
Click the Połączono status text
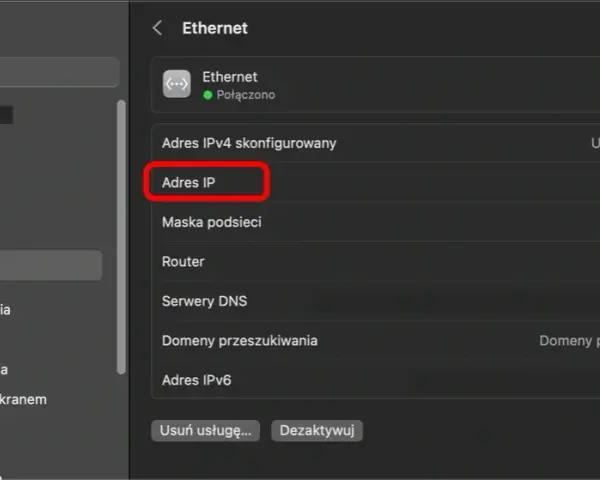coord(246,95)
